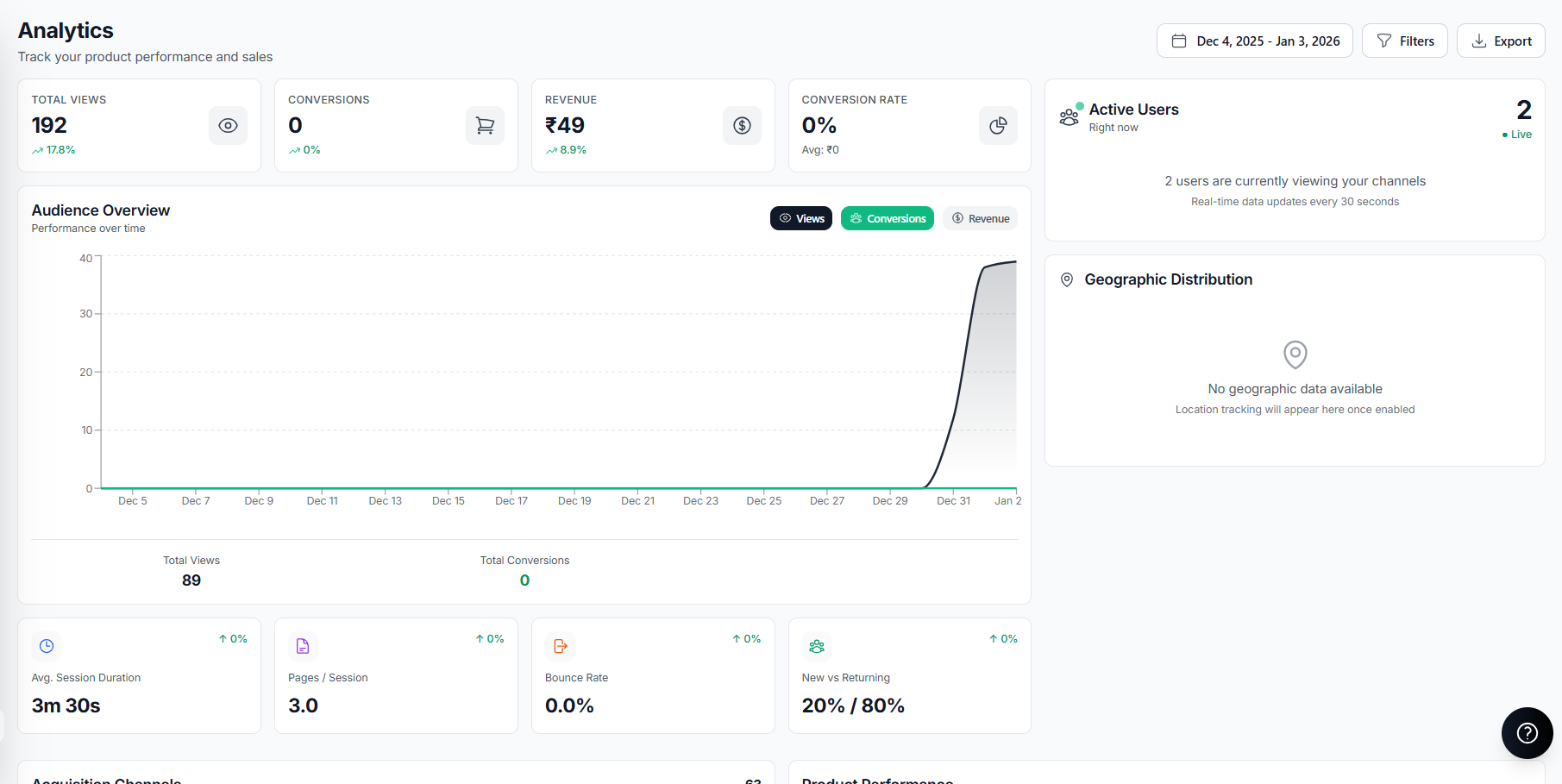Viewport: 1562px width, 784px height.
Task: Click the clock icon on Avg. Session Duration card
Action: (46, 645)
